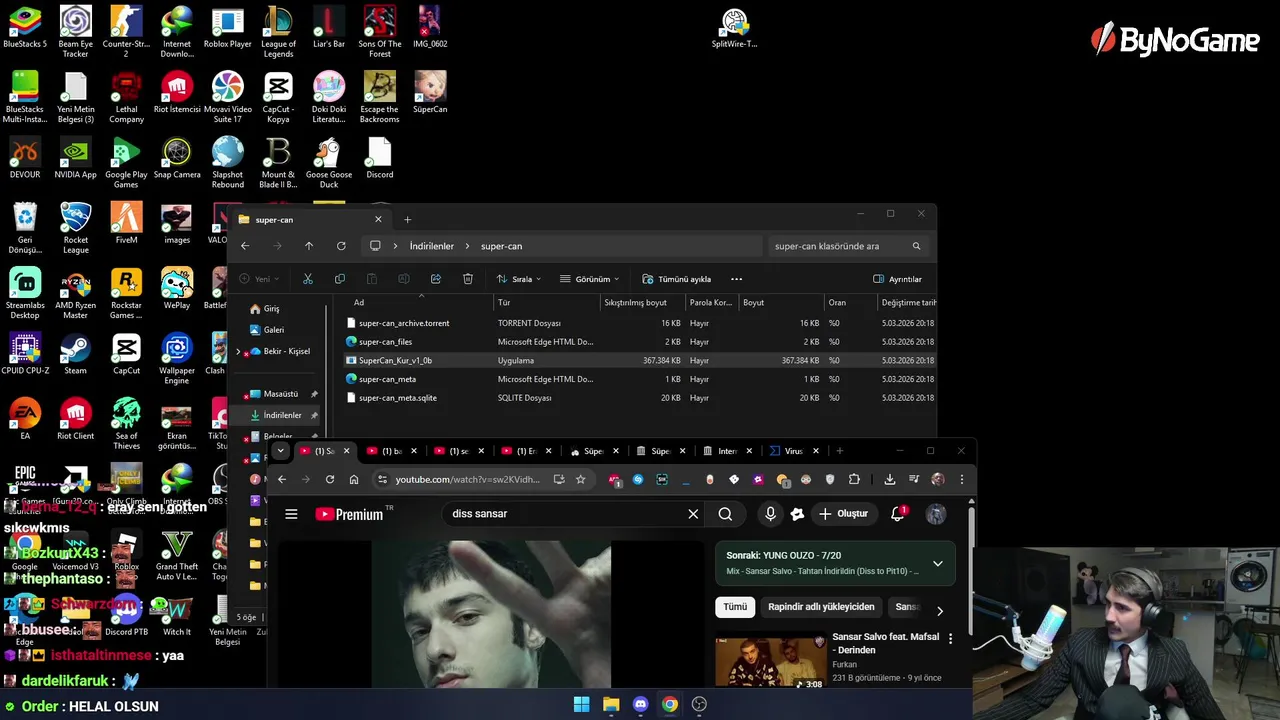Open File Explorer's three-dot more menu

[737, 279]
